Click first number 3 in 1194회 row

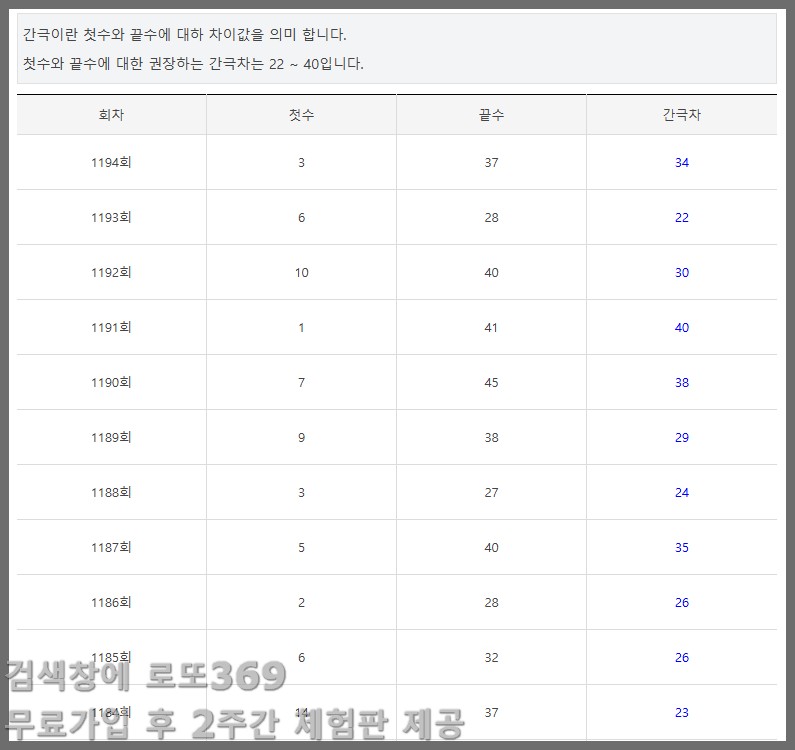(301, 163)
